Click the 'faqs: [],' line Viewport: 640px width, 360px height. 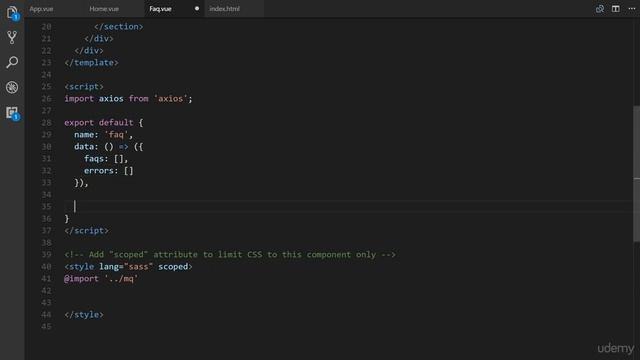coord(106,159)
